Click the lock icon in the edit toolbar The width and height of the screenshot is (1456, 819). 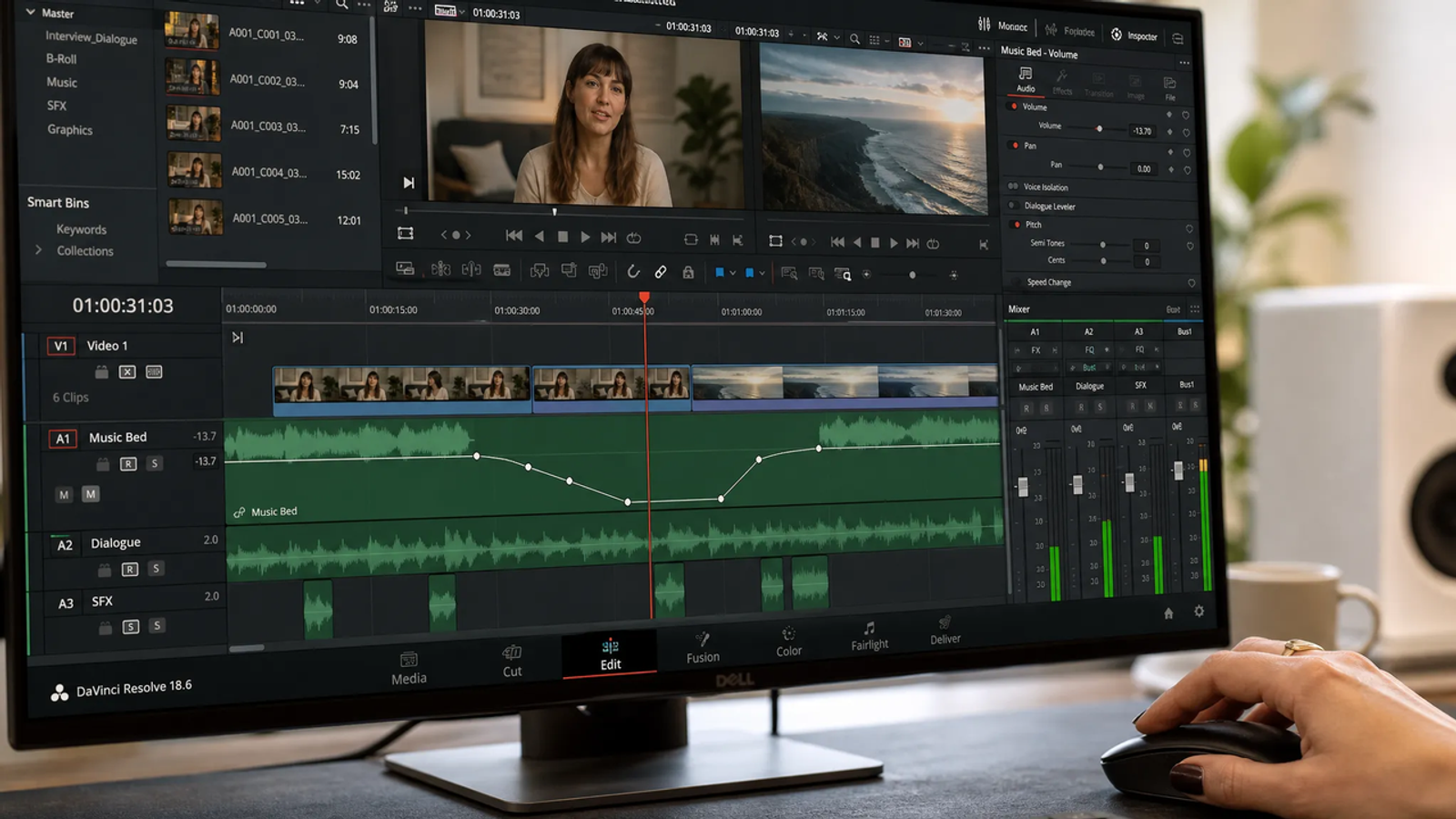(688, 272)
